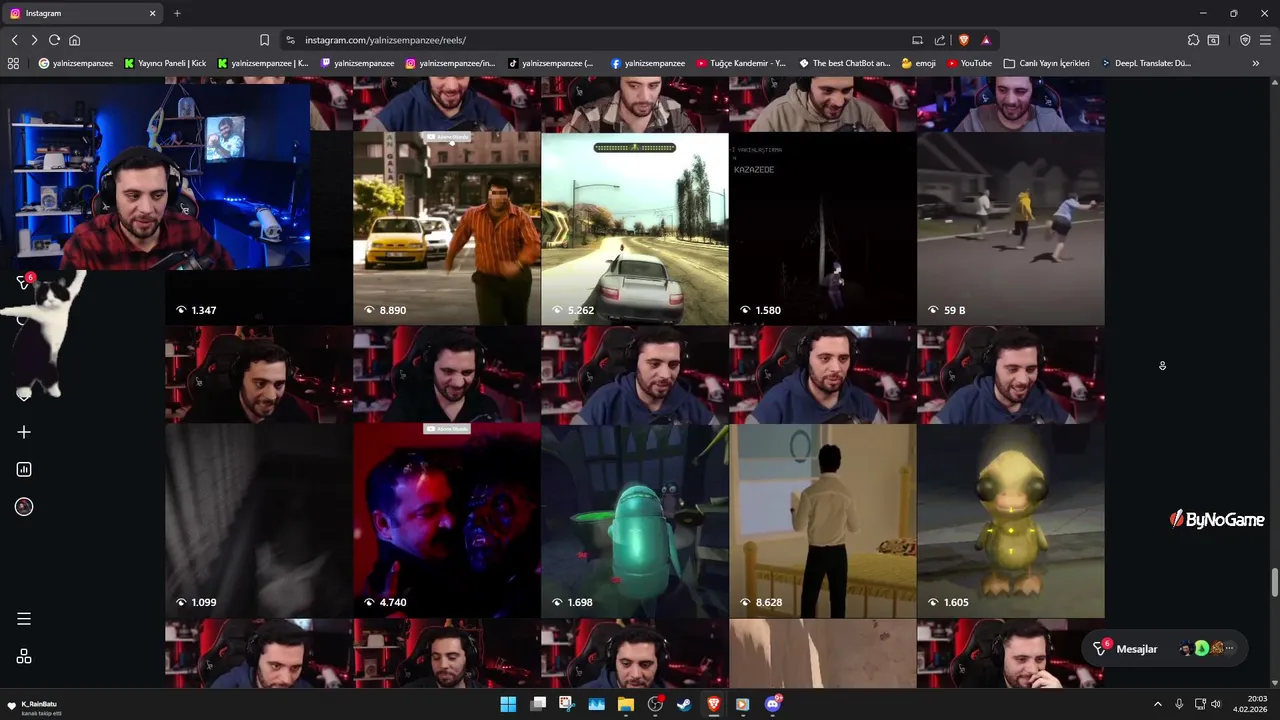Reload the Instagram page
Image resolution: width=1280 pixels, height=720 pixels.
pyautogui.click(x=54, y=40)
